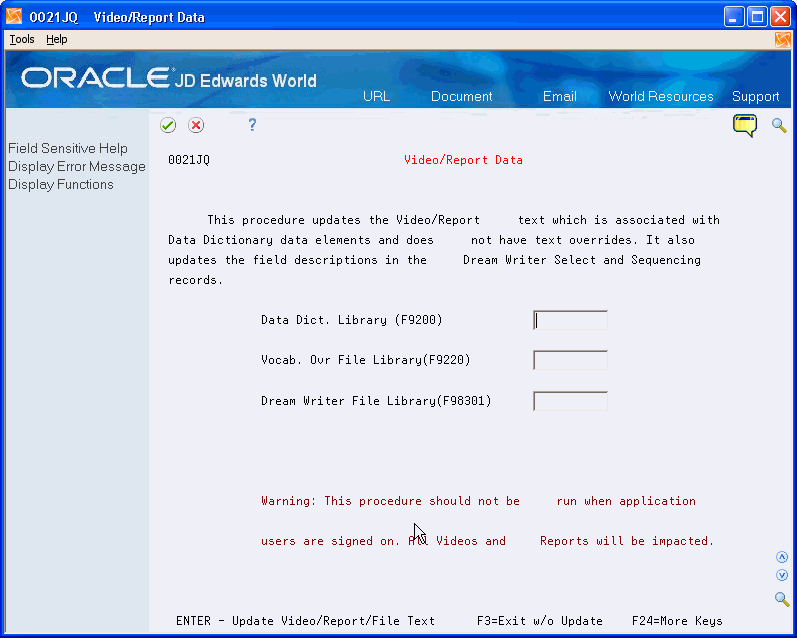The height and width of the screenshot is (638, 797).
Task: Focus the Vocab. Ovr File Library field
Action: tap(570, 360)
